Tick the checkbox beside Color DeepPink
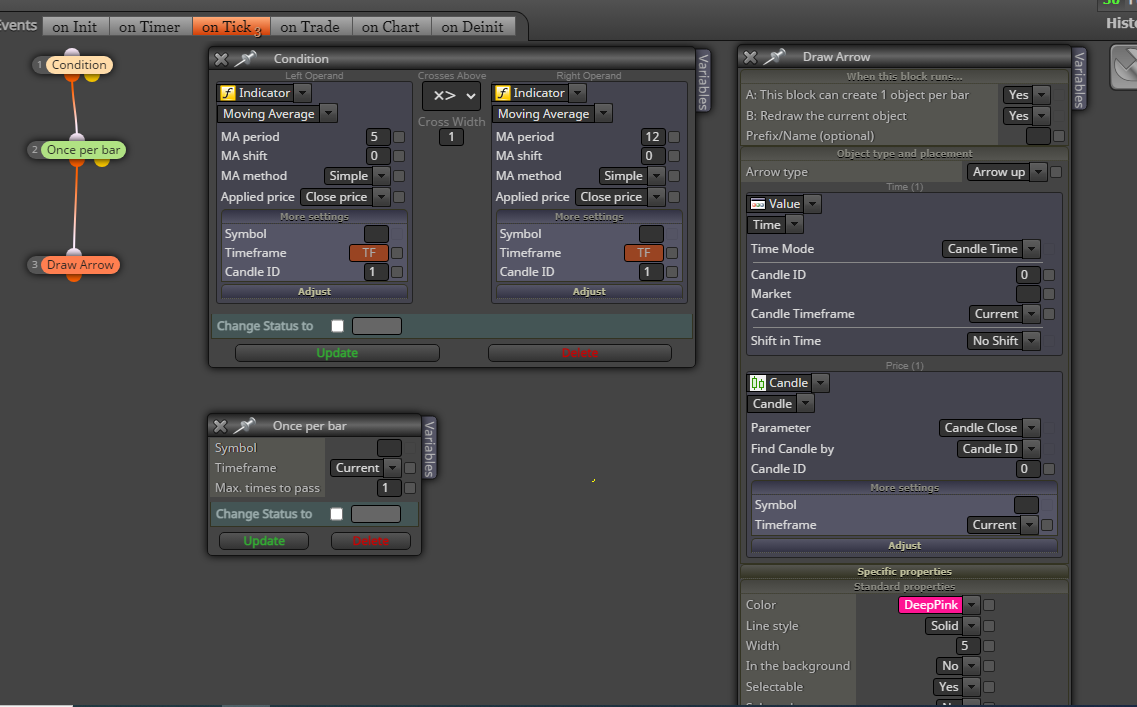1137x707 pixels. [x=989, y=605]
